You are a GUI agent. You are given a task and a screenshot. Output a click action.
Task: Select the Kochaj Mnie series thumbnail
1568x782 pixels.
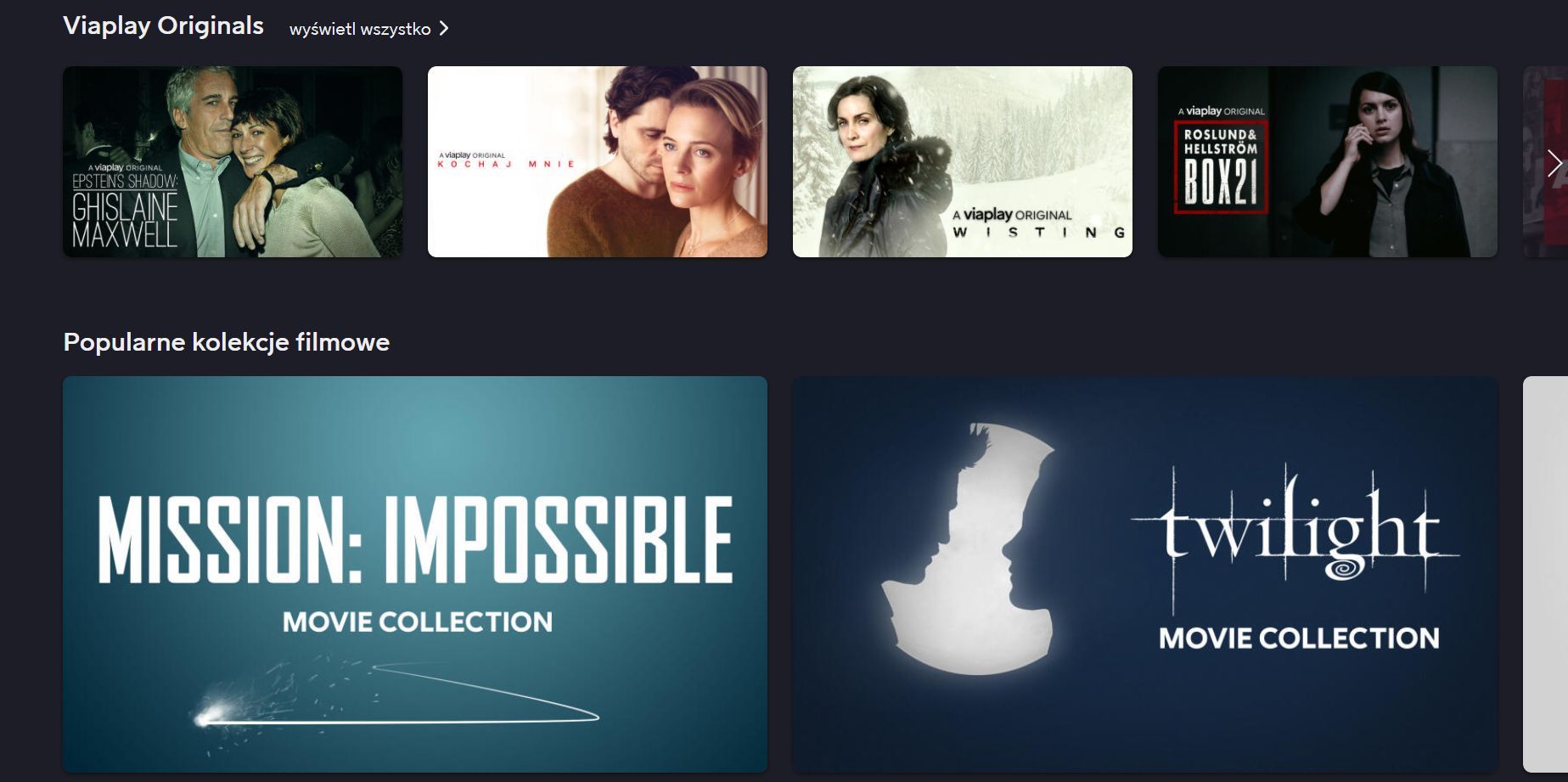click(598, 161)
